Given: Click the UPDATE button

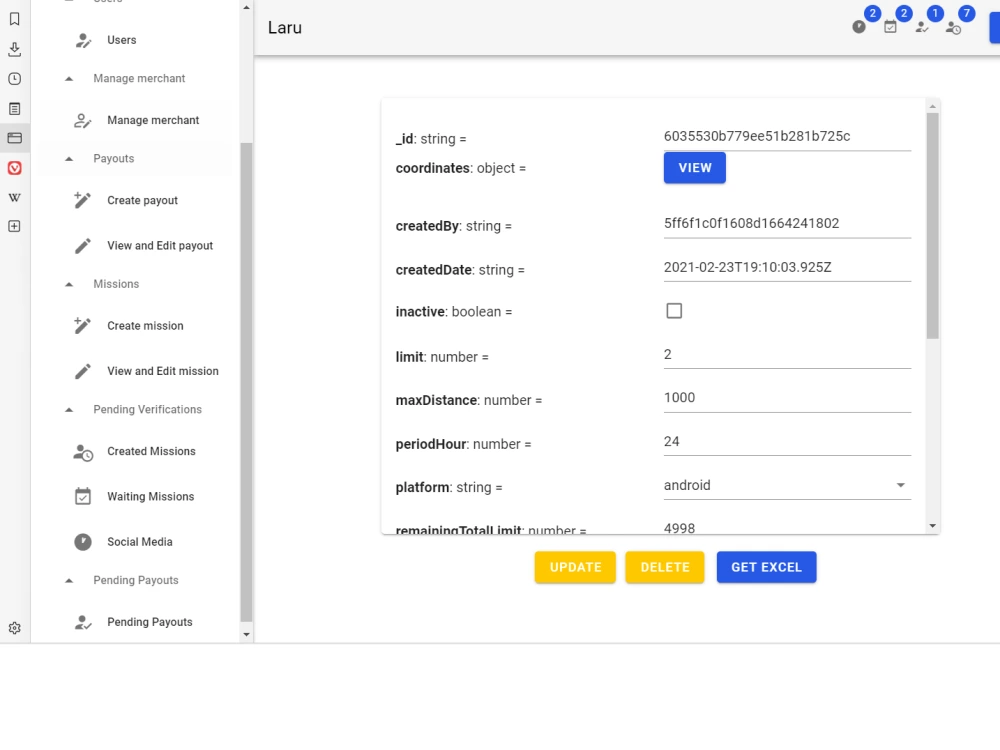Looking at the screenshot, I should tap(575, 567).
